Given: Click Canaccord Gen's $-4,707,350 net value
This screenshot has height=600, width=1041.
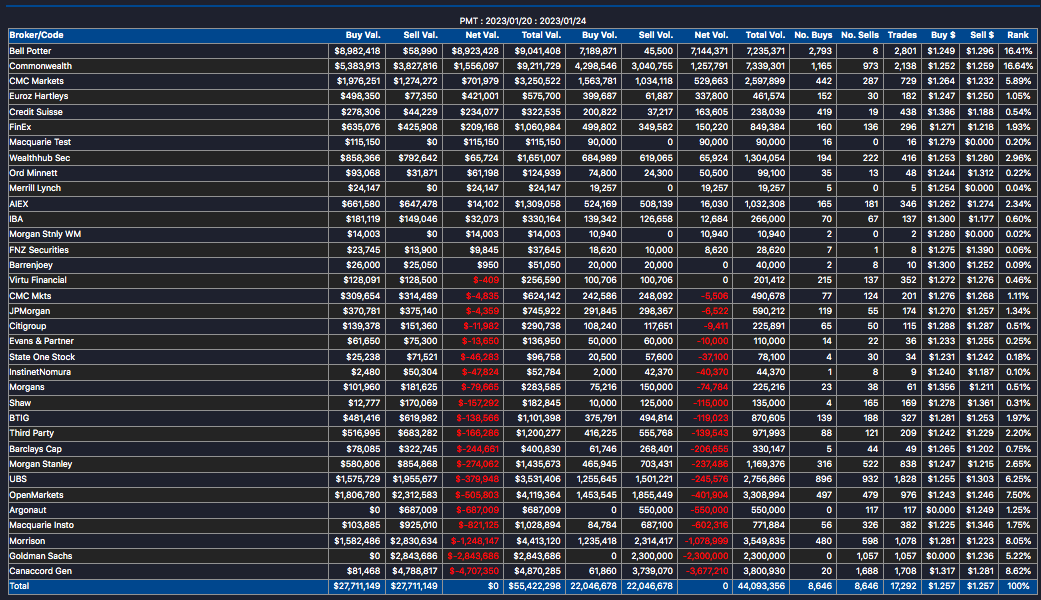Looking at the screenshot, I should point(474,571).
